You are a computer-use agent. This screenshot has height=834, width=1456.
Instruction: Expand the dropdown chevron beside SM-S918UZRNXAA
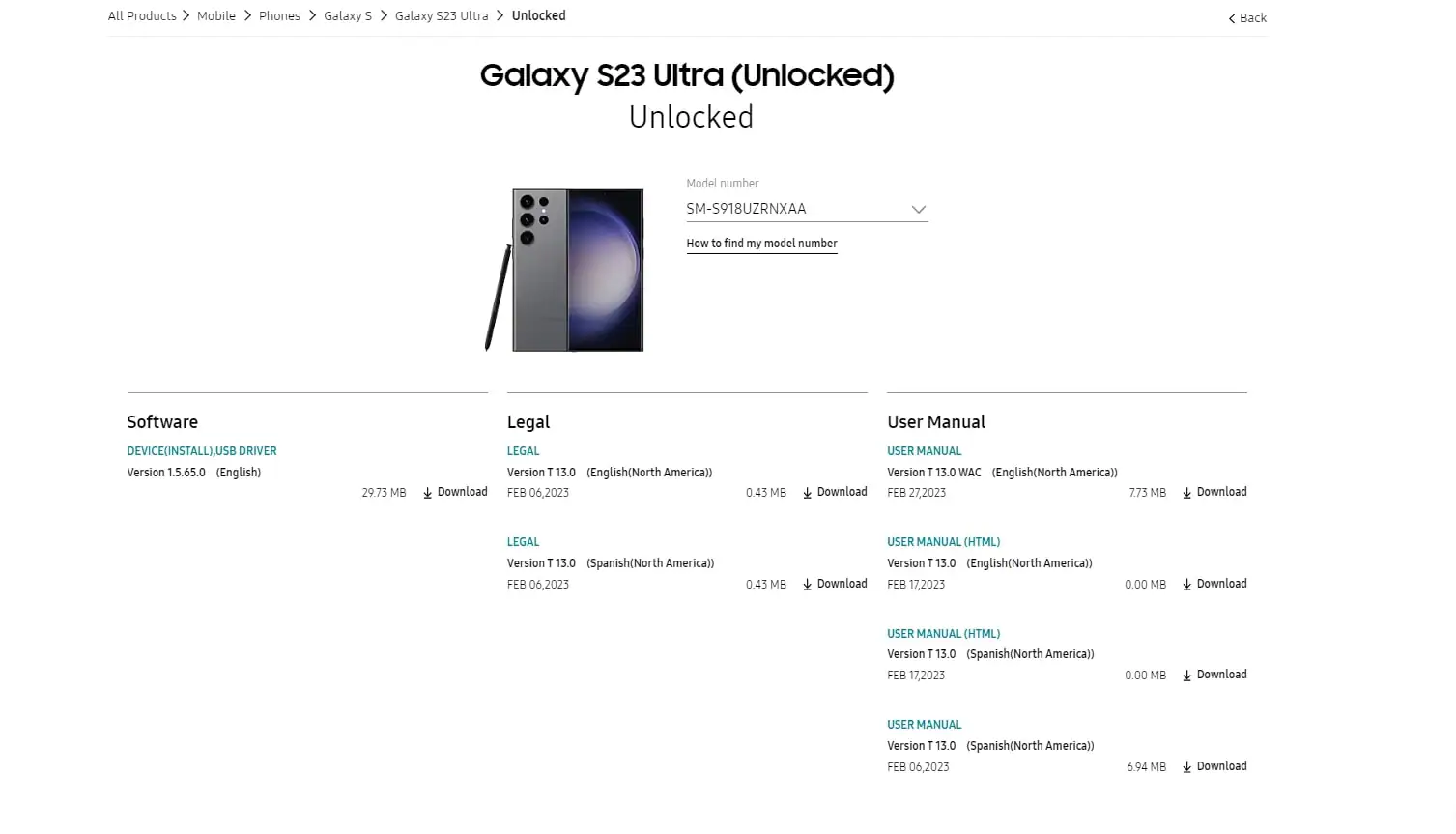coord(918,209)
